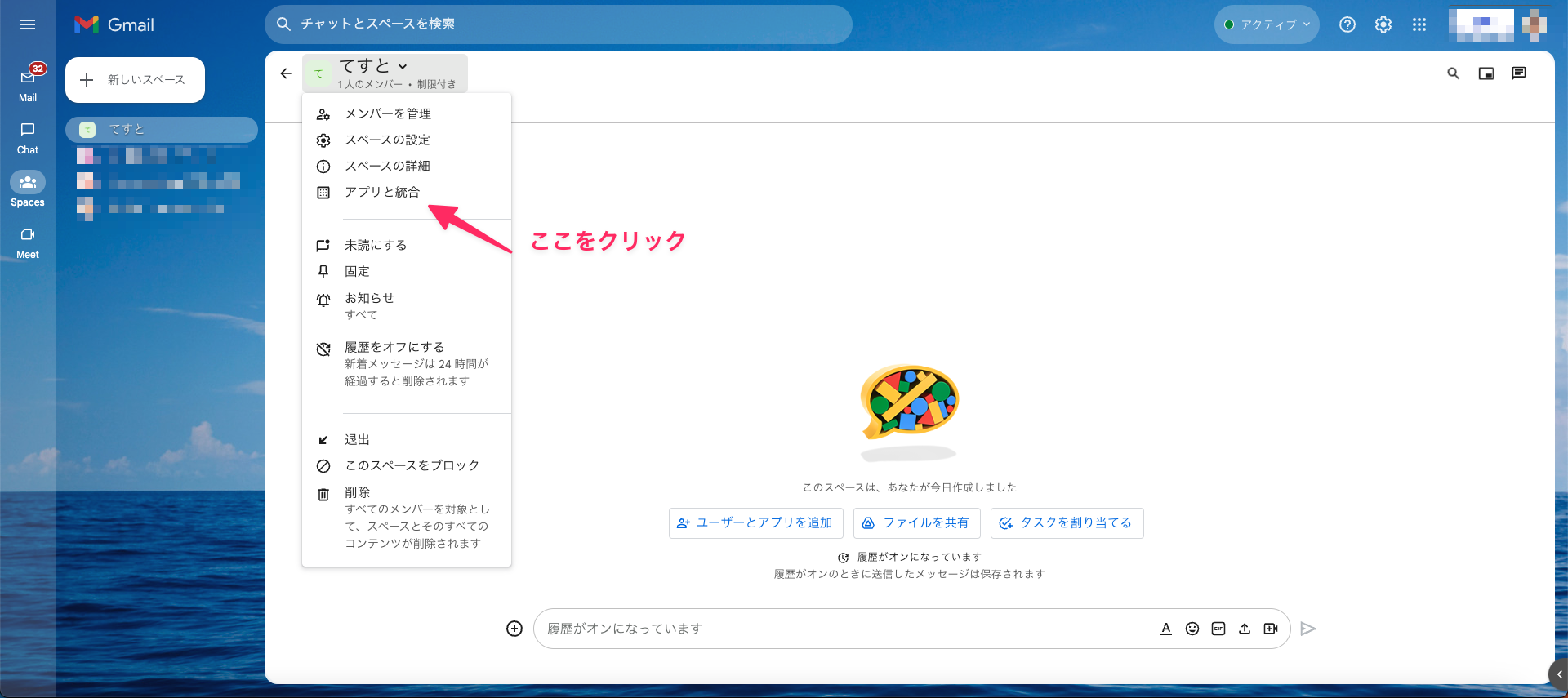Click the upload file icon
The width and height of the screenshot is (1568, 698).
coord(1245,629)
